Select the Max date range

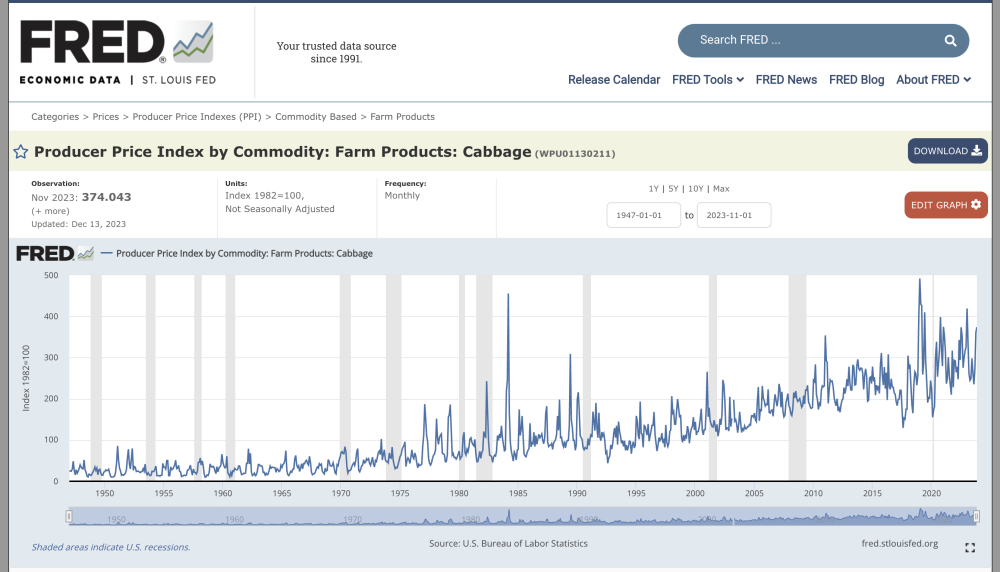click(x=720, y=189)
